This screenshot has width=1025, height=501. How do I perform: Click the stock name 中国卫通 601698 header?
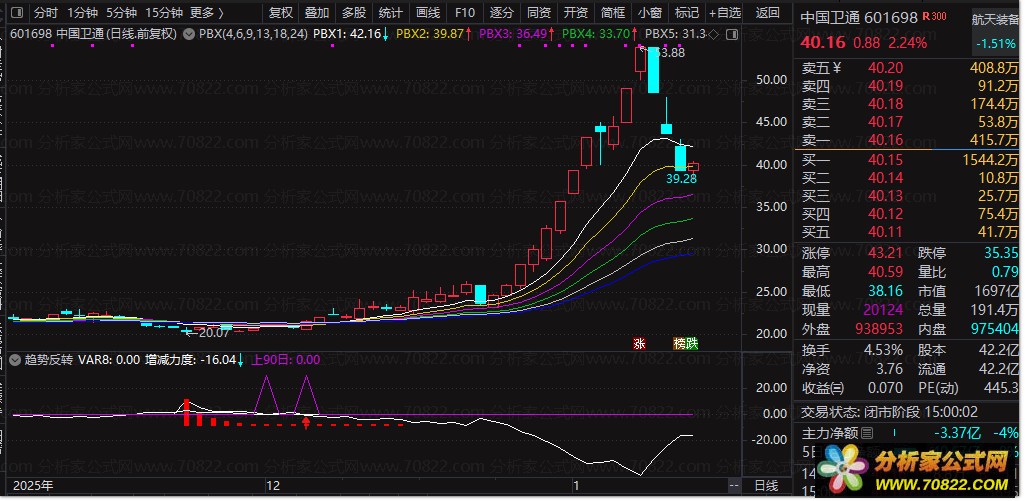pyautogui.click(x=859, y=18)
